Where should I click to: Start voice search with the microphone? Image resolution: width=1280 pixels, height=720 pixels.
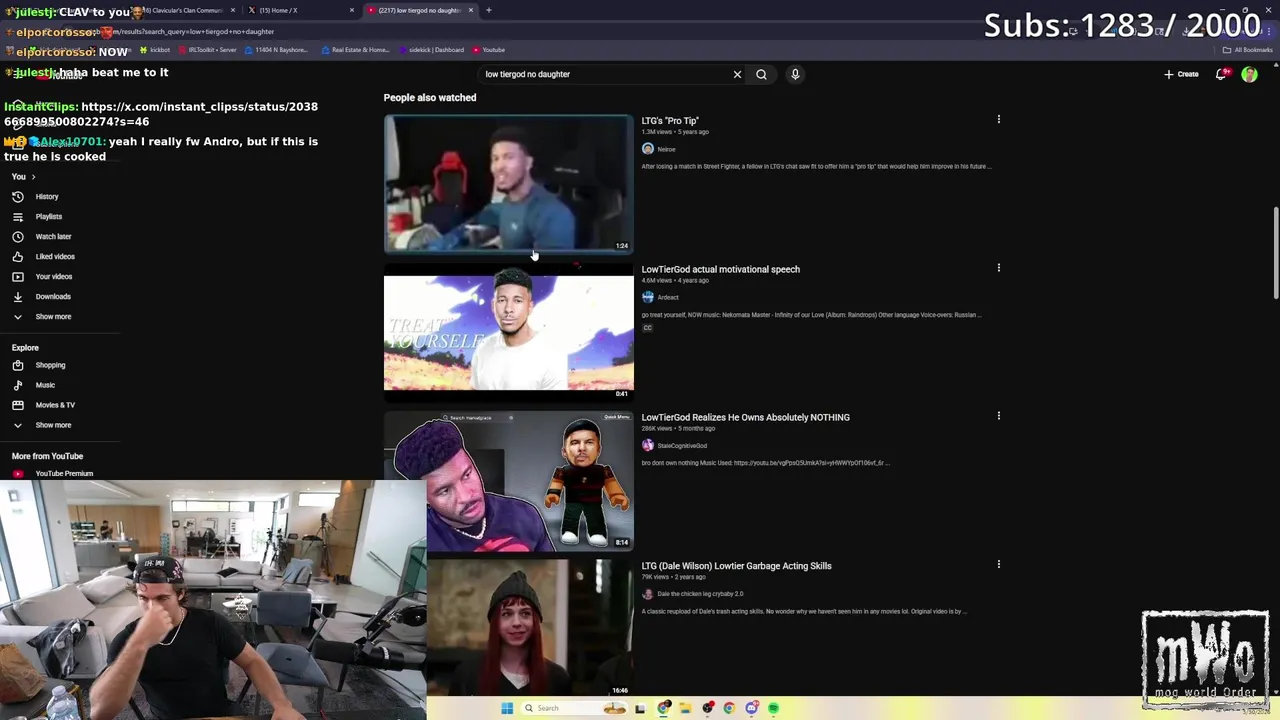click(x=795, y=74)
